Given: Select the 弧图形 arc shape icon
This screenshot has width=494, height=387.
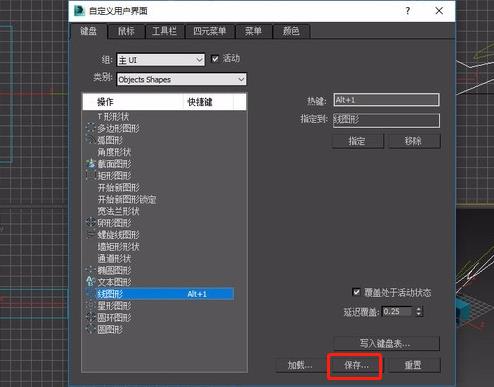Looking at the screenshot, I should pyautogui.click(x=90, y=140).
